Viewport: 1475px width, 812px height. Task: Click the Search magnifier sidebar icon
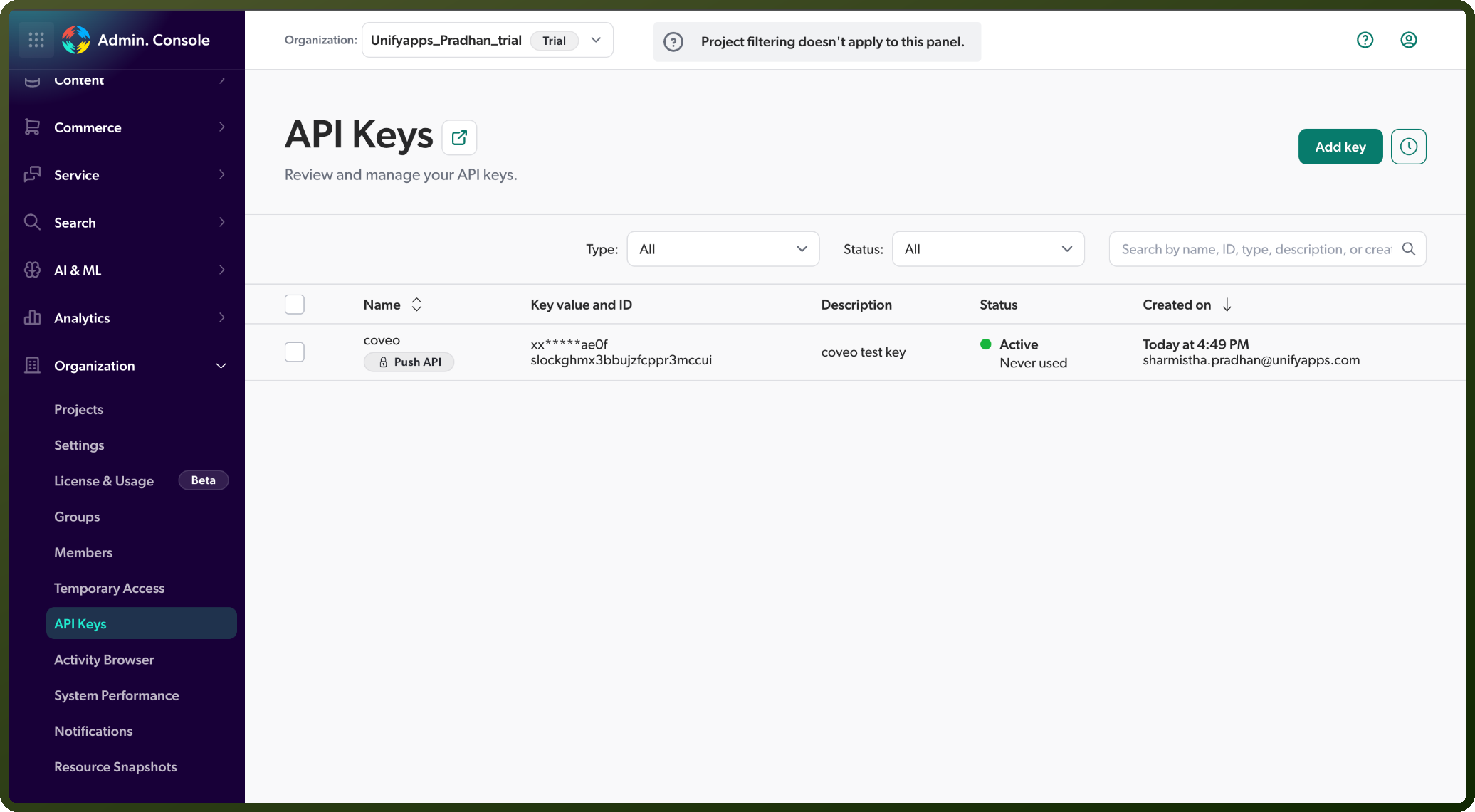[32, 222]
